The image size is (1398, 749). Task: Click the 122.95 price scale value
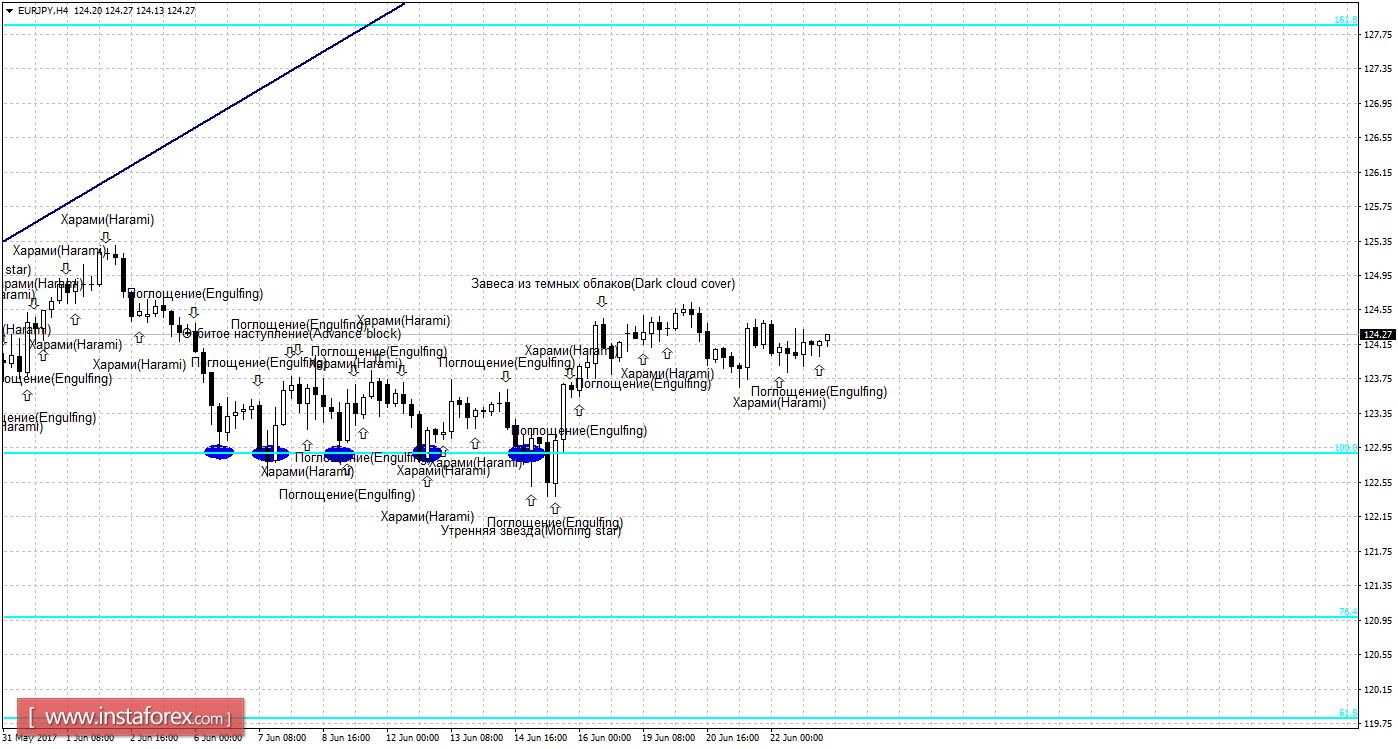tap(1377, 448)
